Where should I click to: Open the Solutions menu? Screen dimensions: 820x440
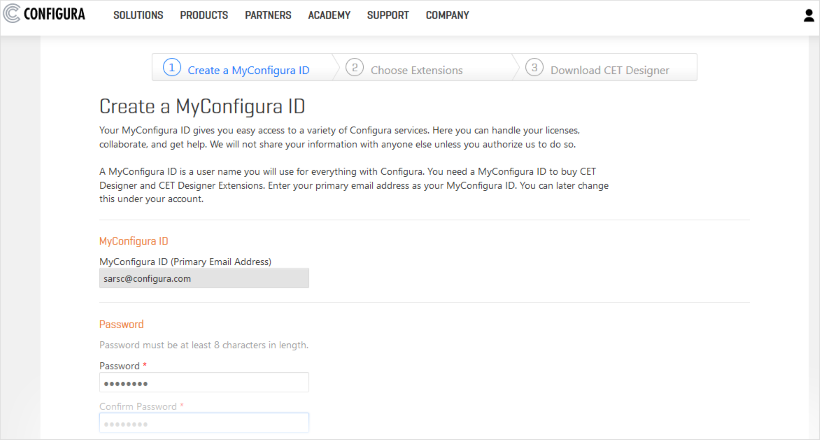tap(138, 15)
